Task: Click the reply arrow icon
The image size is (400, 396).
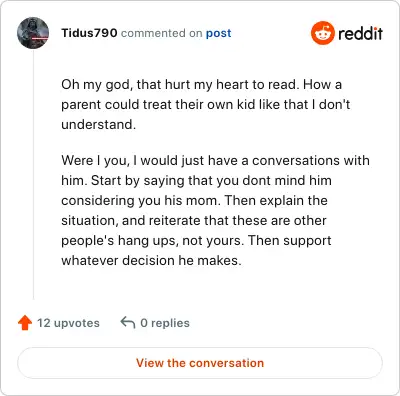Action: pos(128,323)
